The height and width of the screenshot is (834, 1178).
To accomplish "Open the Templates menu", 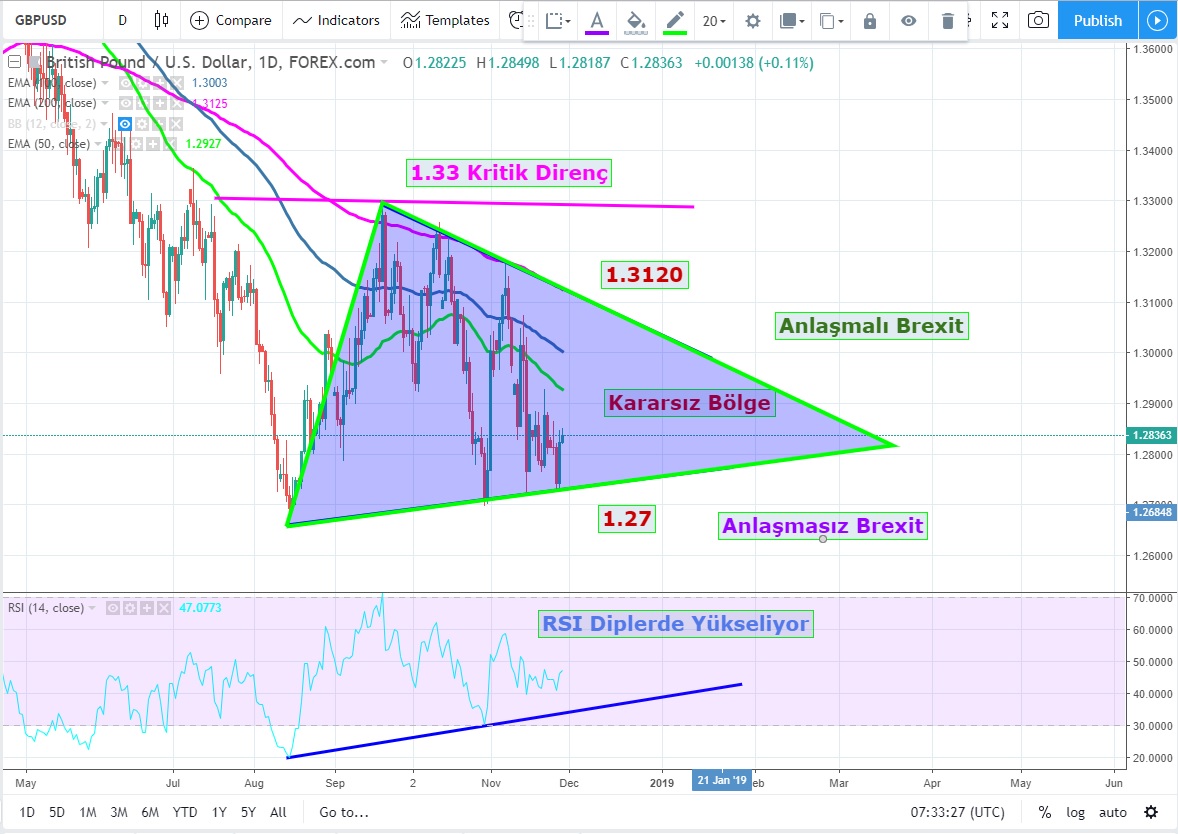I will click(x=445, y=20).
